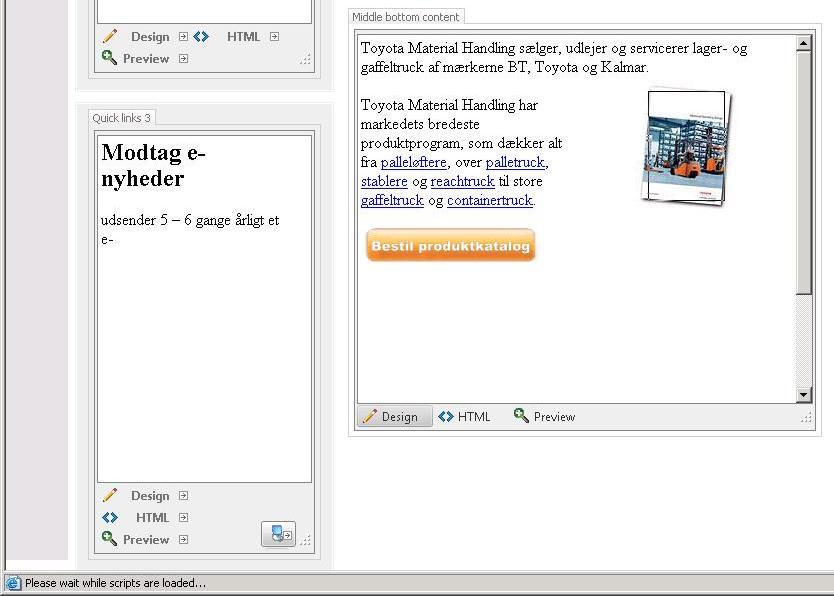Open the stablere link
Image resolution: width=834 pixels, height=596 pixels.
click(x=384, y=181)
